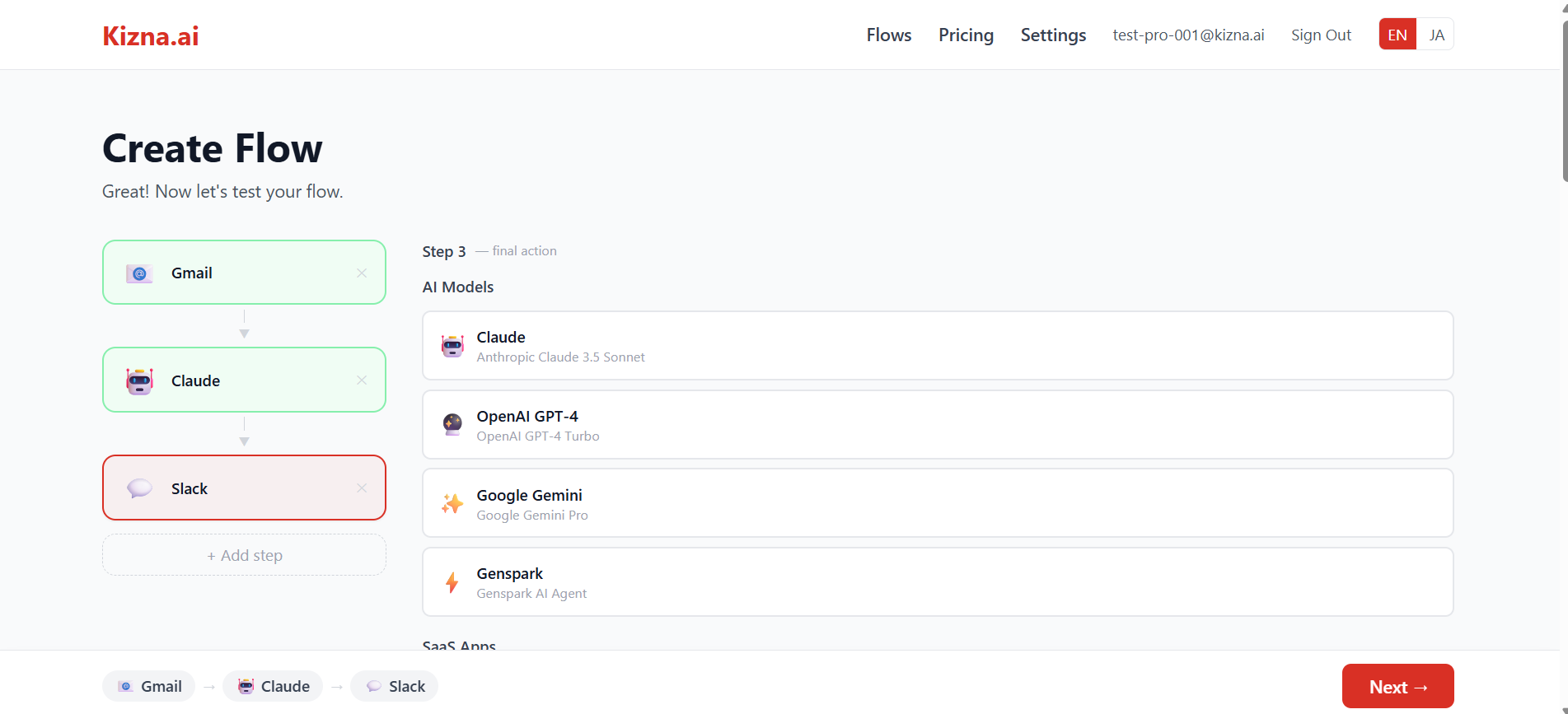
Task: Click 'OpenAI GPT-4 Turbo' subtitle text
Action: point(538,436)
